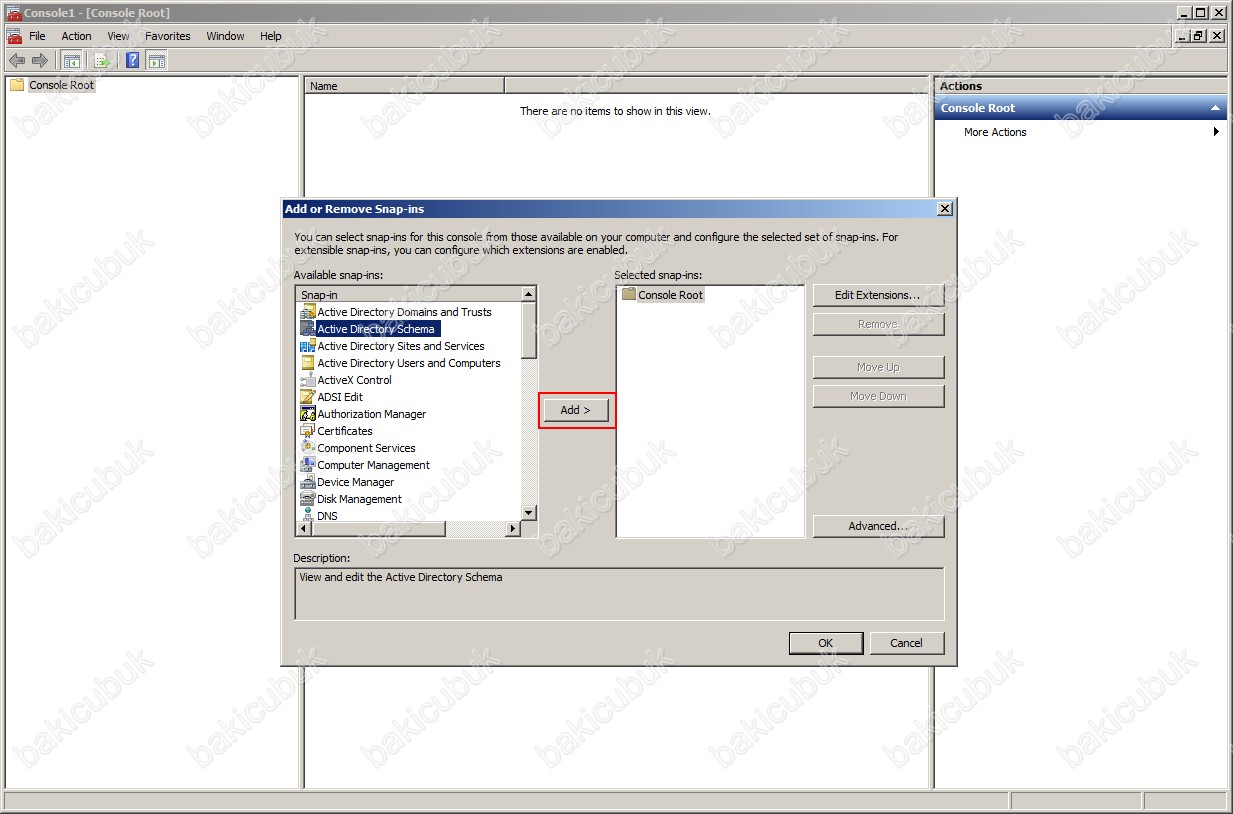
Task: Click the greyed-out Move Down button
Action: 878,396
